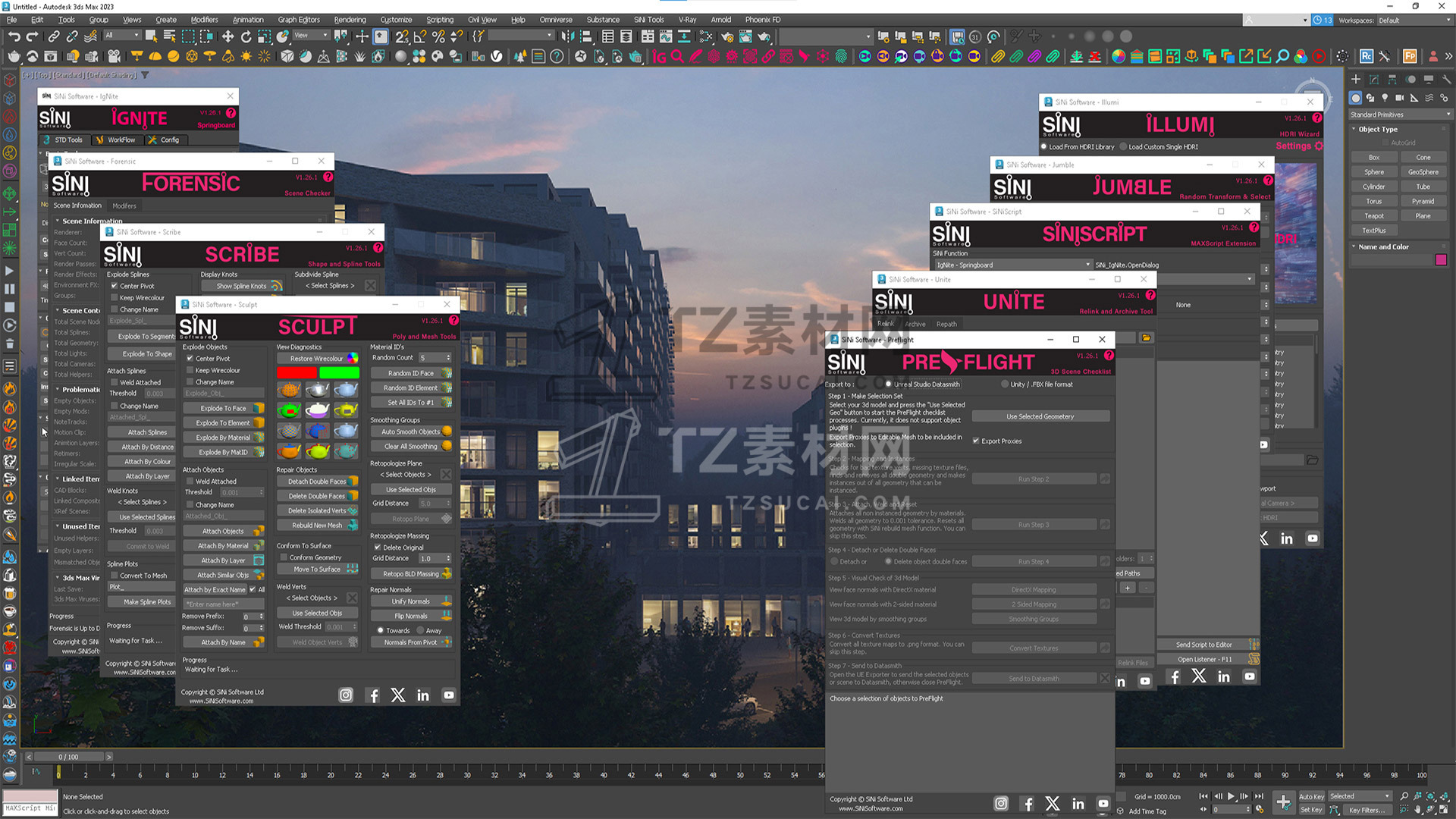Click the Undo arrow icon
The image size is (1456, 819).
(14, 36)
